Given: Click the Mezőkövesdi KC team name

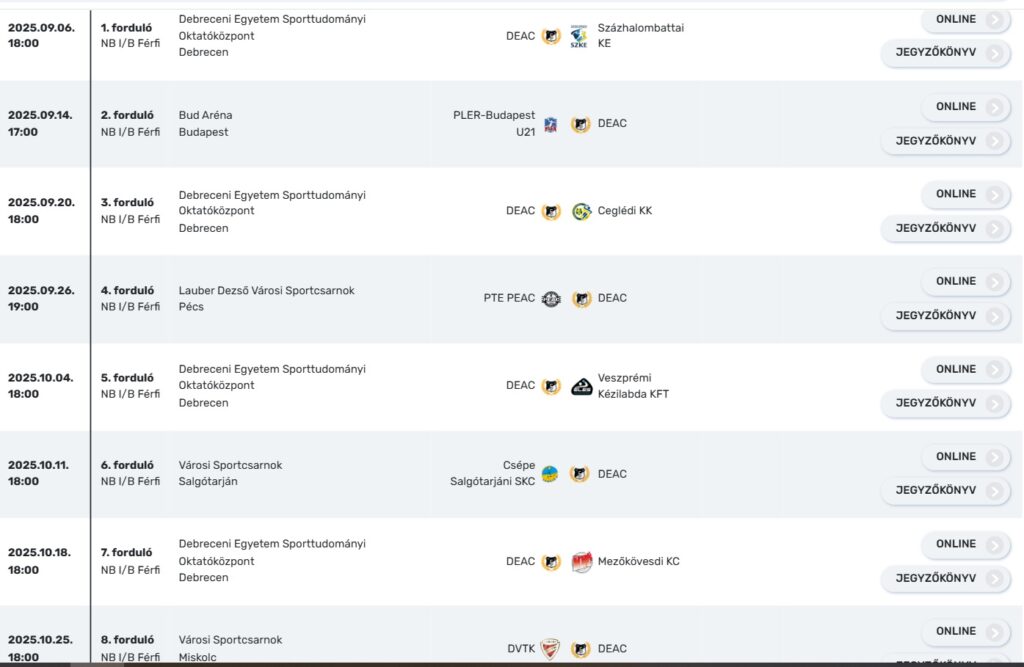Looking at the screenshot, I should click(x=639, y=561).
